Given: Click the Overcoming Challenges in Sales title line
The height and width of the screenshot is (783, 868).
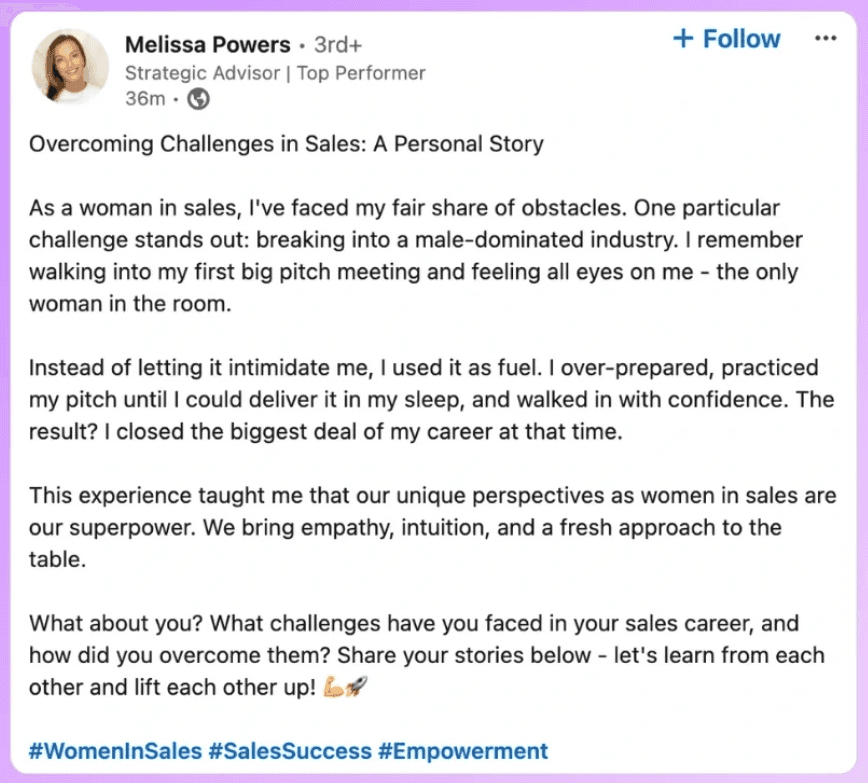Looking at the screenshot, I should point(286,144).
